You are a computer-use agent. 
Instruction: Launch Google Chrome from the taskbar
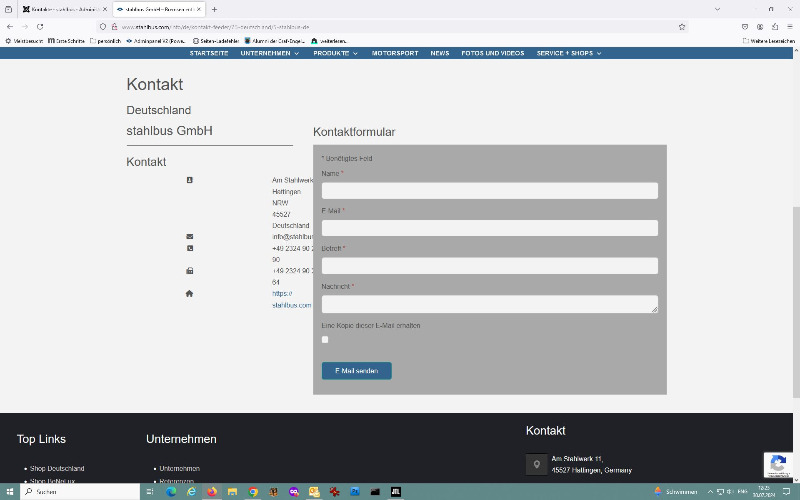[x=253, y=491]
